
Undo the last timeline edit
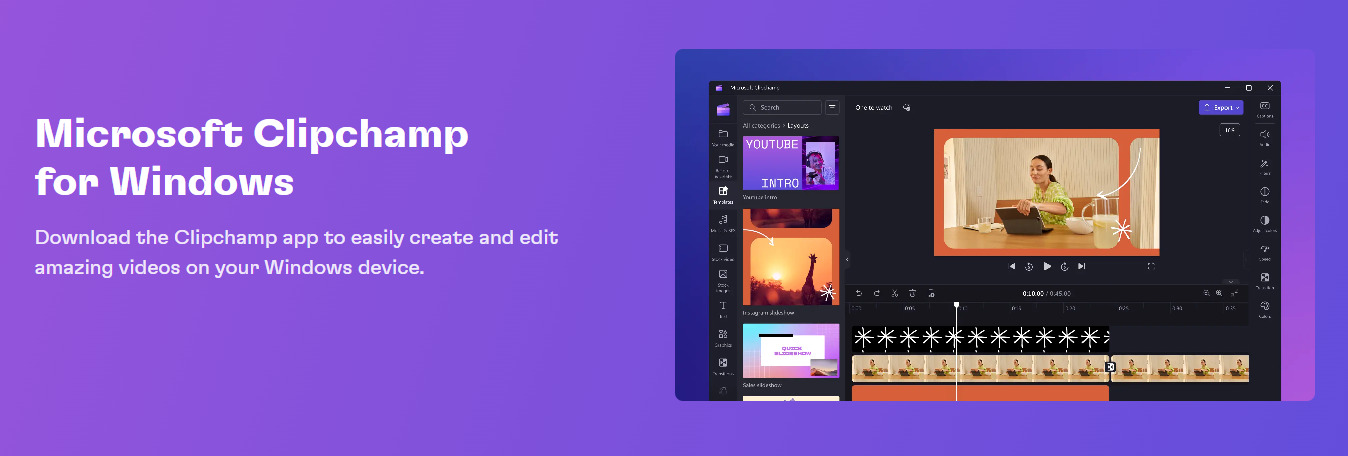click(858, 293)
